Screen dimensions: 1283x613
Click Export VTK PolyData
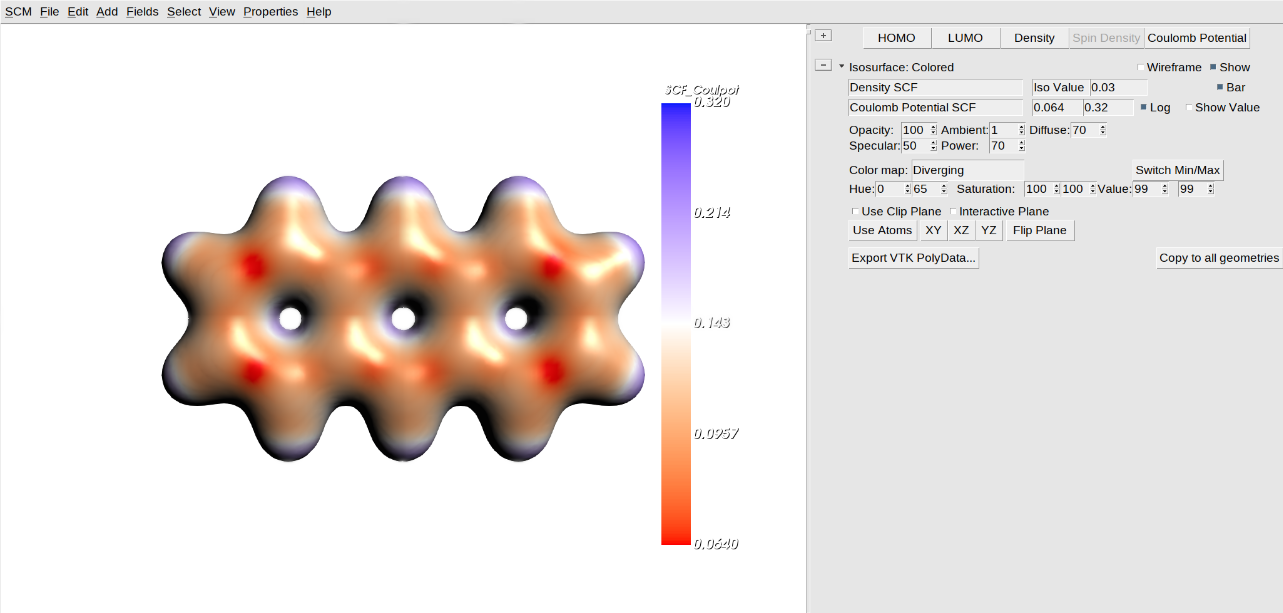pos(912,257)
